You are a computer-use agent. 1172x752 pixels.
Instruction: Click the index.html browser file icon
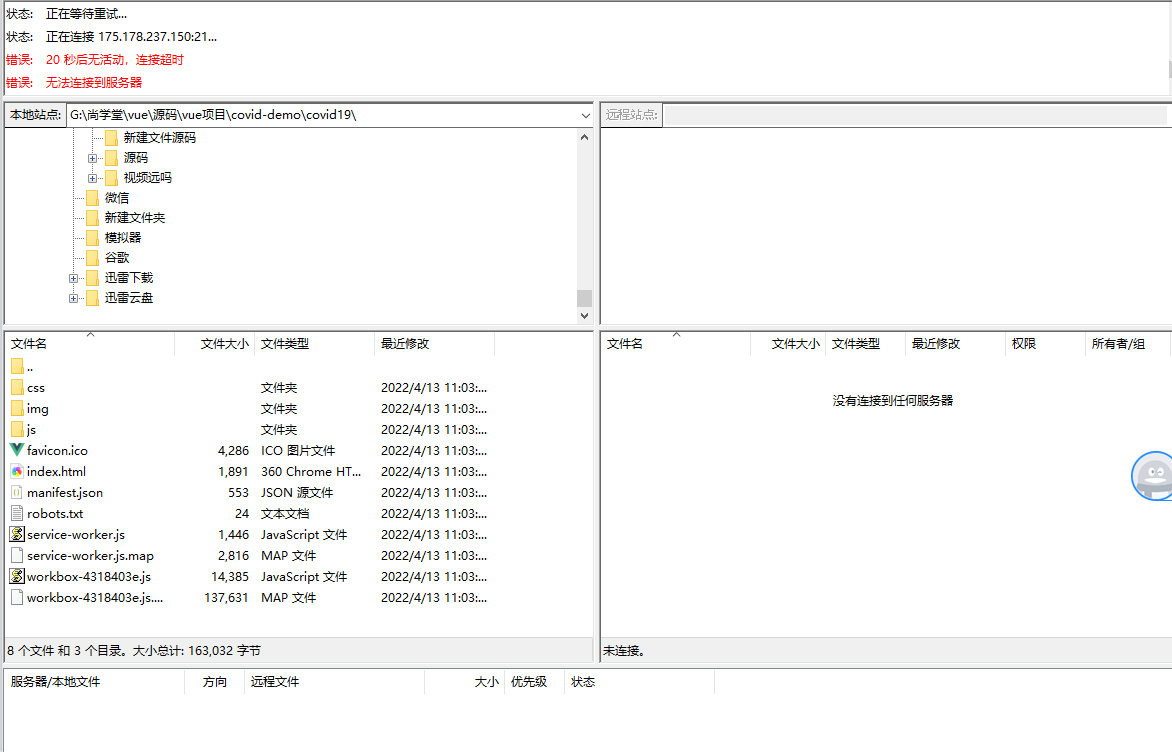click(16, 471)
